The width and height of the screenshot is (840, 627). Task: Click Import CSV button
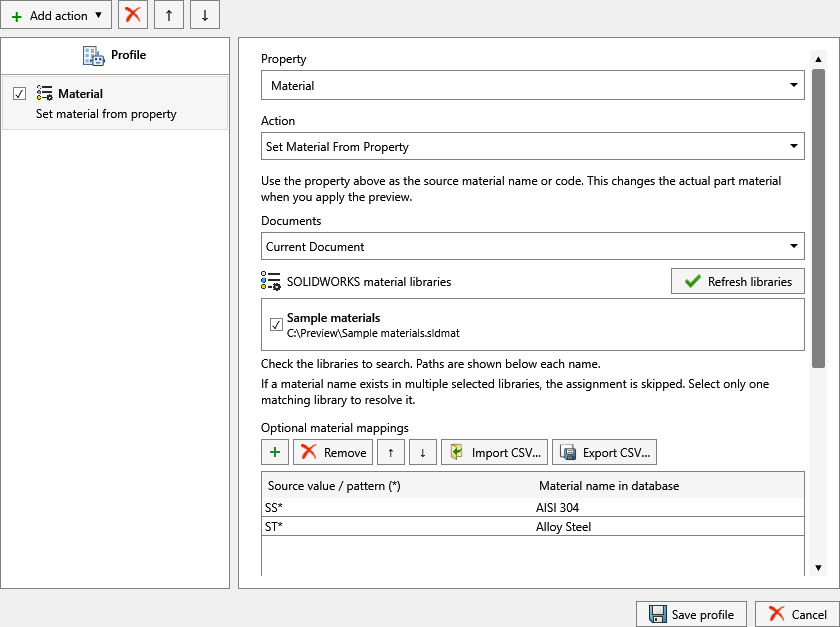click(494, 452)
